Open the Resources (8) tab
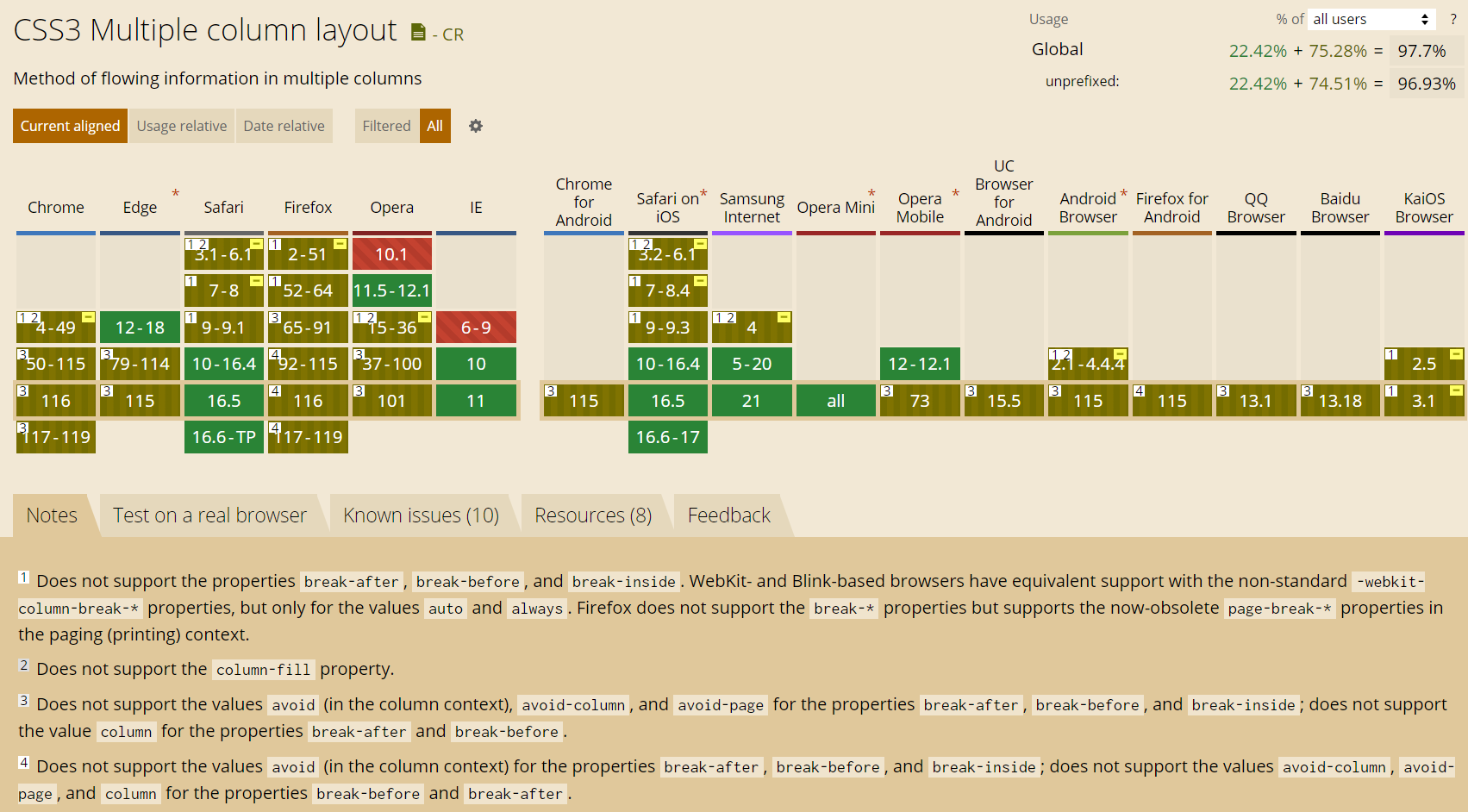Image resolution: width=1468 pixels, height=812 pixels. [593, 515]
